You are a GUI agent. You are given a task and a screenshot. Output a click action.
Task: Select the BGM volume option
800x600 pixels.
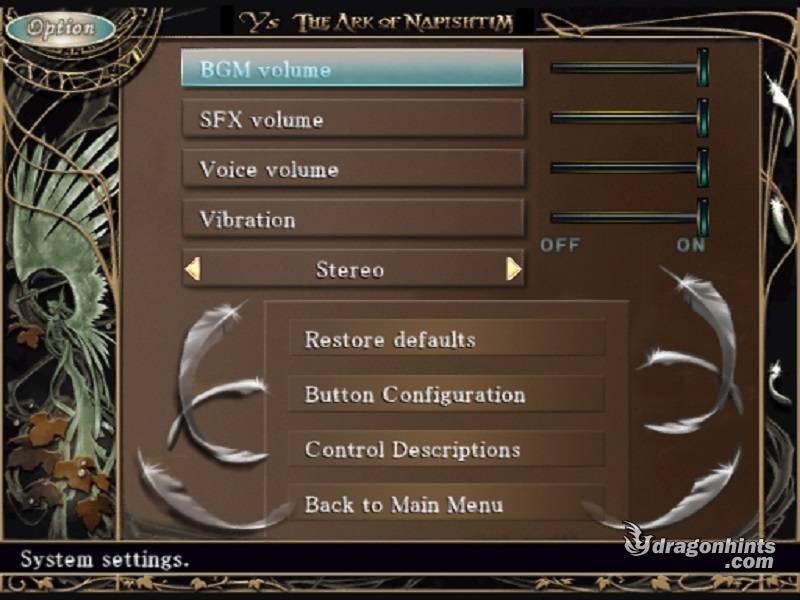coord(353,68)
